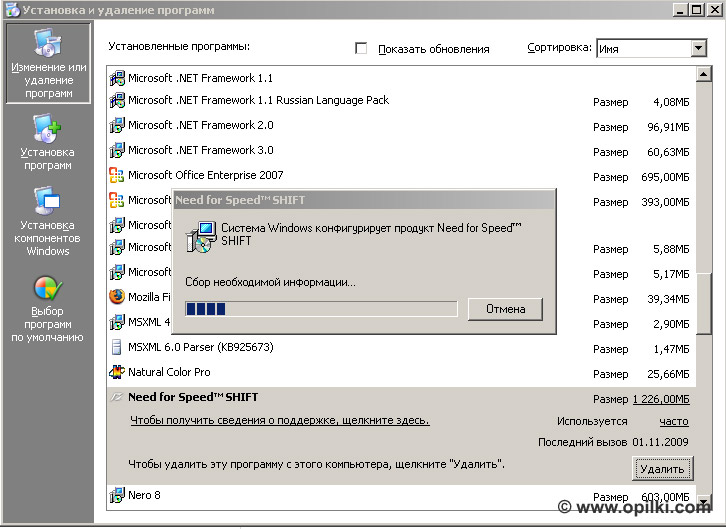Click the Microsoft .NET Framework 3.0 icon
The image size is (726, 529).
click(117, 150)
